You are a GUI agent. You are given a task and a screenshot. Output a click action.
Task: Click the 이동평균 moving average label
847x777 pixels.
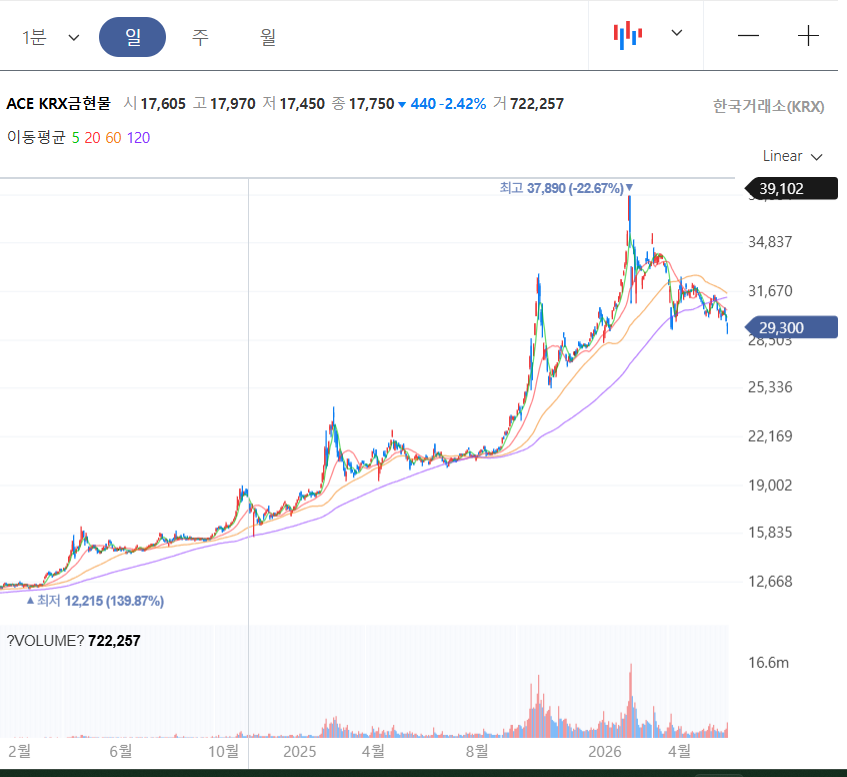point(36,137)
